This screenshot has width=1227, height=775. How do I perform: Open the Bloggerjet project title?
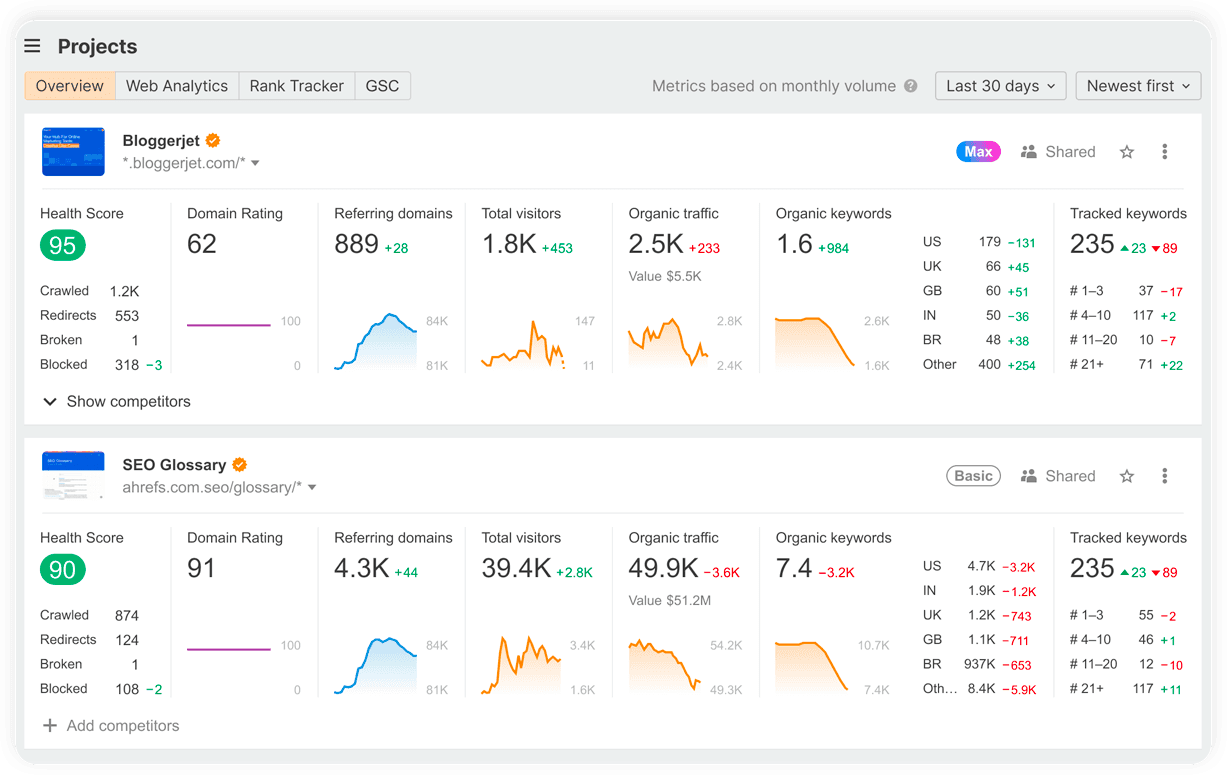click(161, 141)
